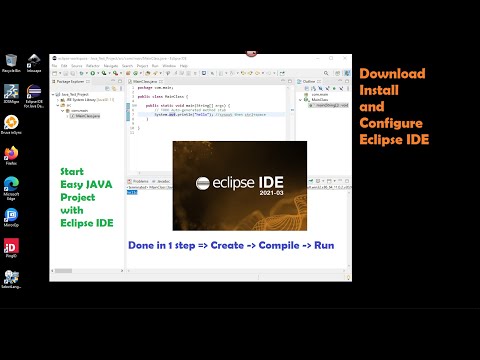Viewport: 480px width, 360px height.
Task: Click the External Tools run icon
Action: tap(115, 73)
